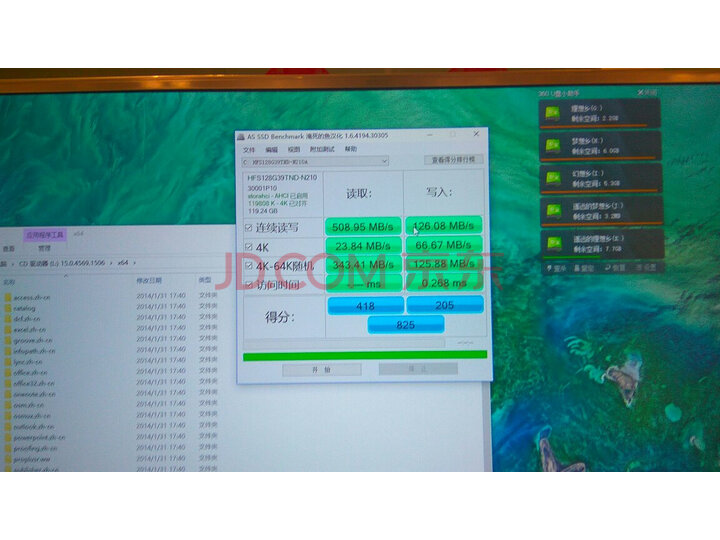Click the K: drive green usage bar

pos(572,257)
